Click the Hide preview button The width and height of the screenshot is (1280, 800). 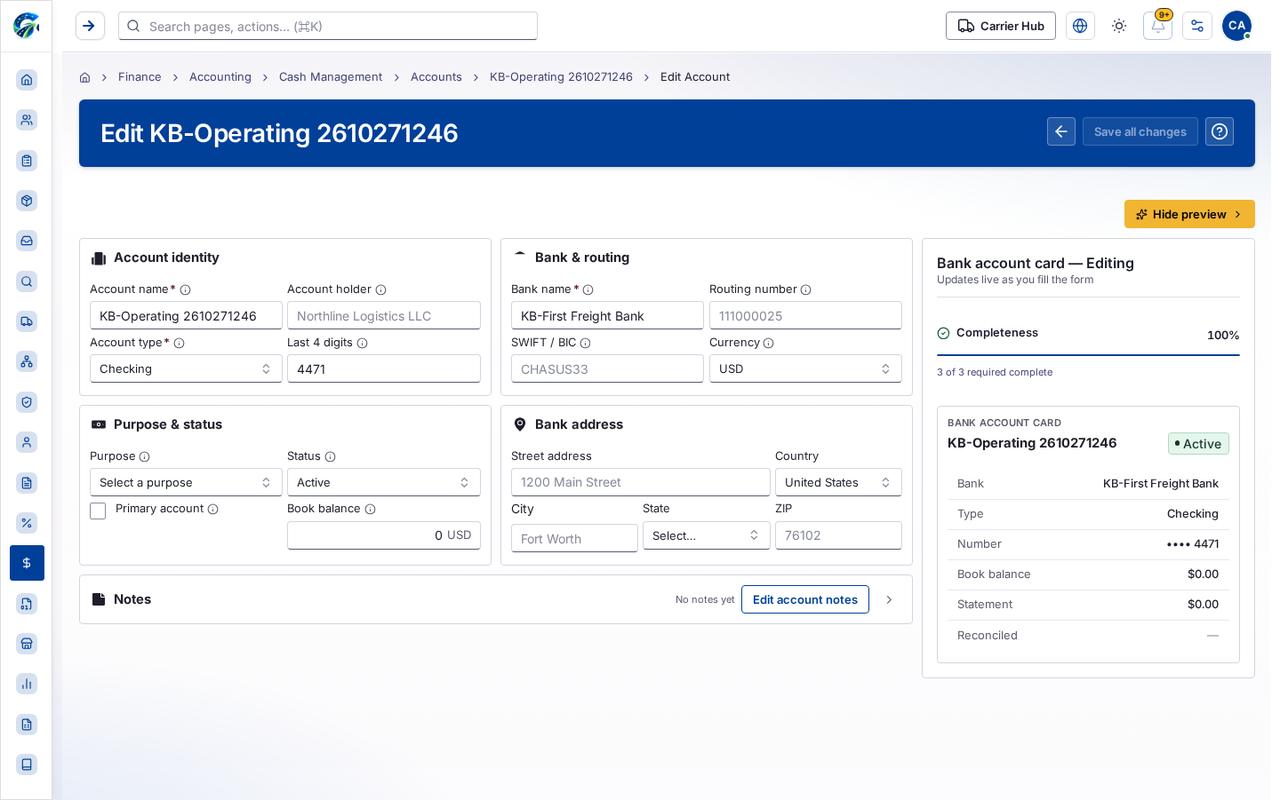click(x=1189, y=214)
